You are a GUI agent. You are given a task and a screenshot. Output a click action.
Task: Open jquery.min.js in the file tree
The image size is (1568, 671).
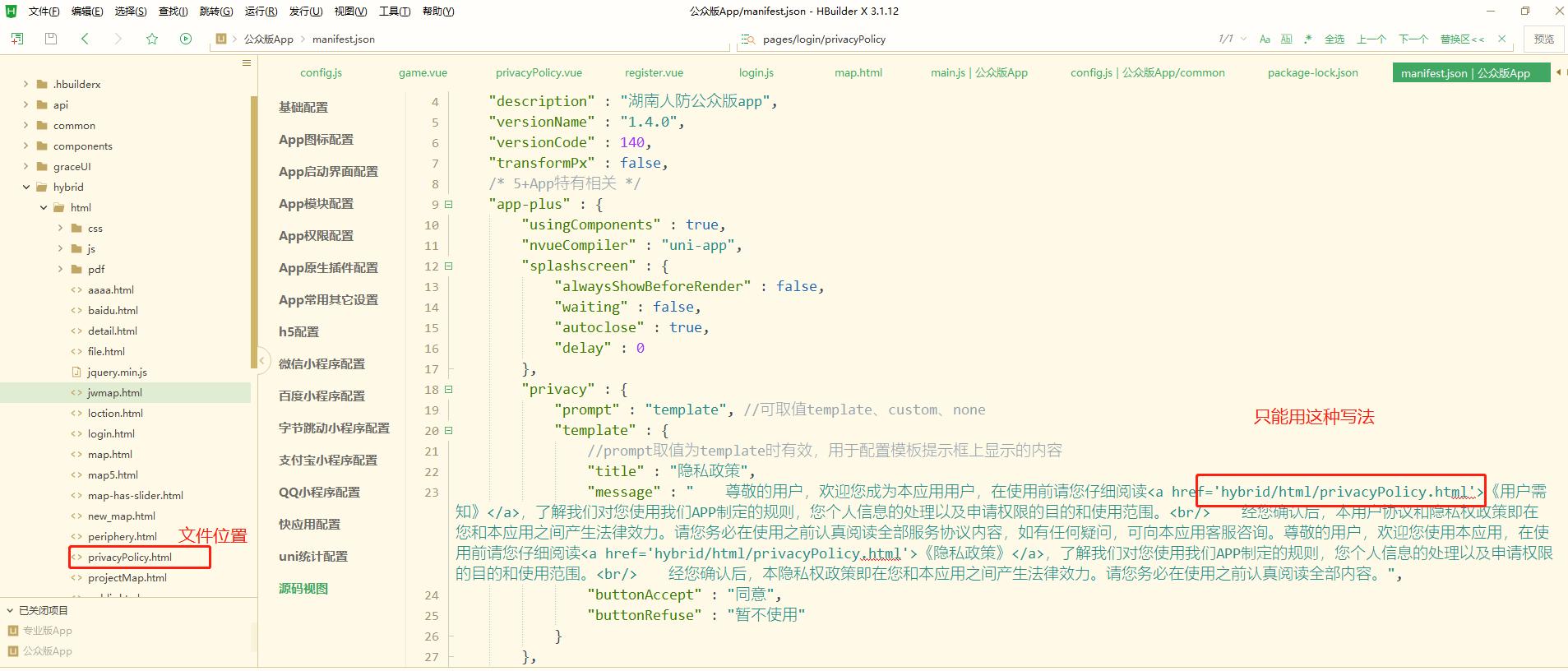(x=117, y=372)
